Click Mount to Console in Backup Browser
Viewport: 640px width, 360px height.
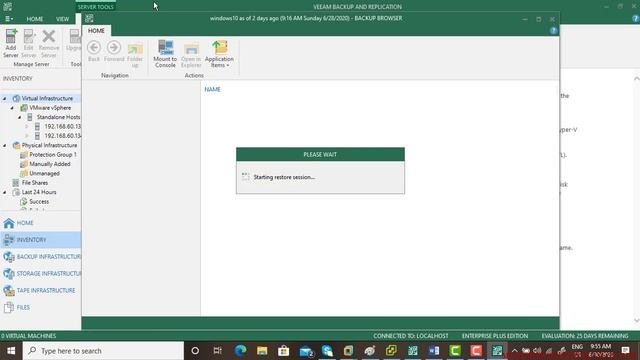coord(165,53)
